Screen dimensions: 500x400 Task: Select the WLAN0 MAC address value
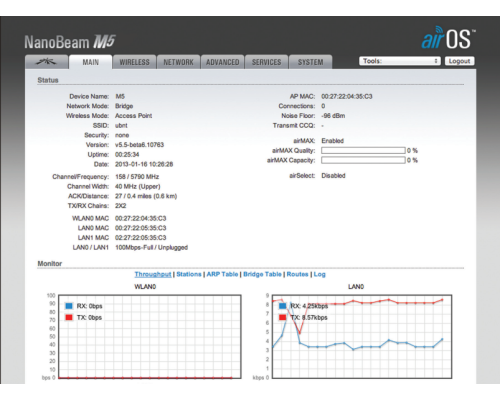click(x=140, y=218)
